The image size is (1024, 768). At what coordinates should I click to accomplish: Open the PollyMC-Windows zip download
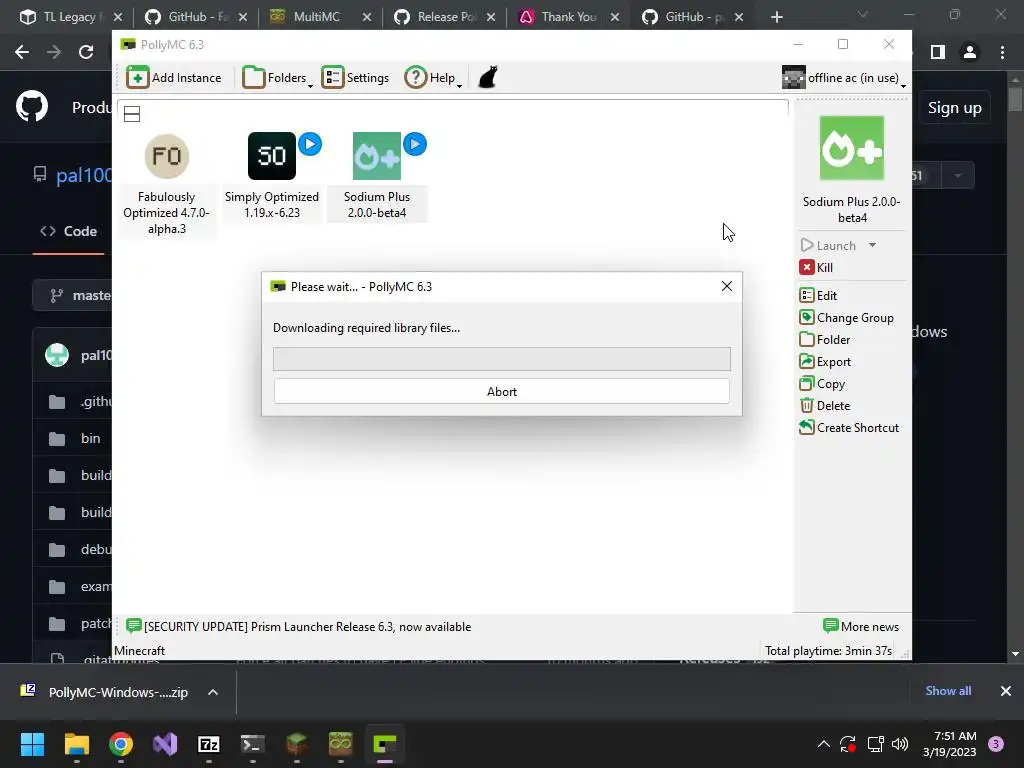108,692
